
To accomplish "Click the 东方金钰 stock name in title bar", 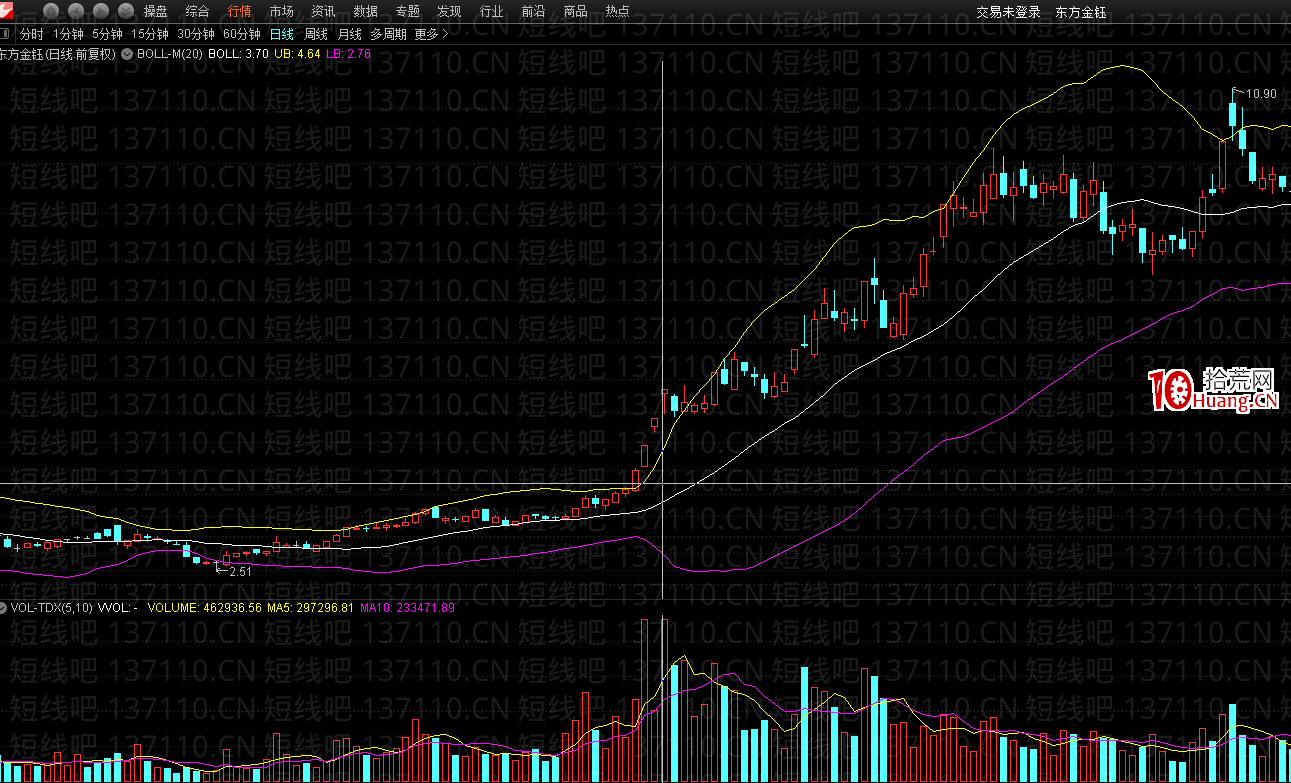I will pyautogui.click(x=1080, y=12).
